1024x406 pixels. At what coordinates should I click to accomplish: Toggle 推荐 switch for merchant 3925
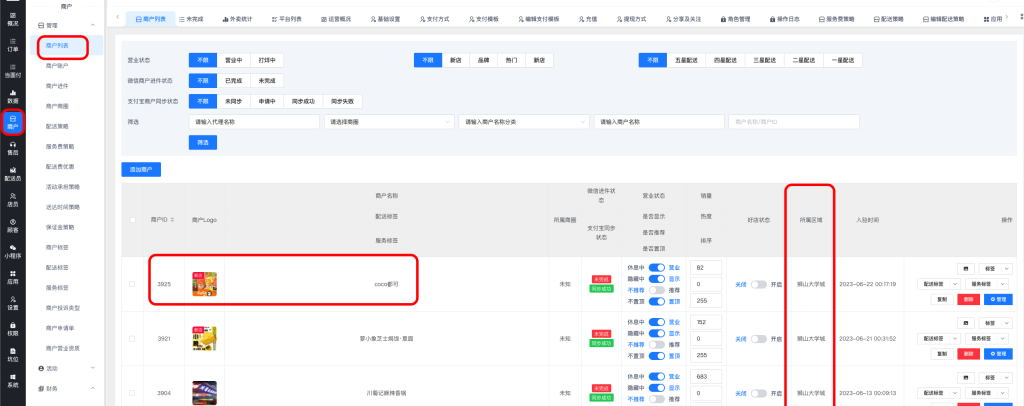click(657, 289)
